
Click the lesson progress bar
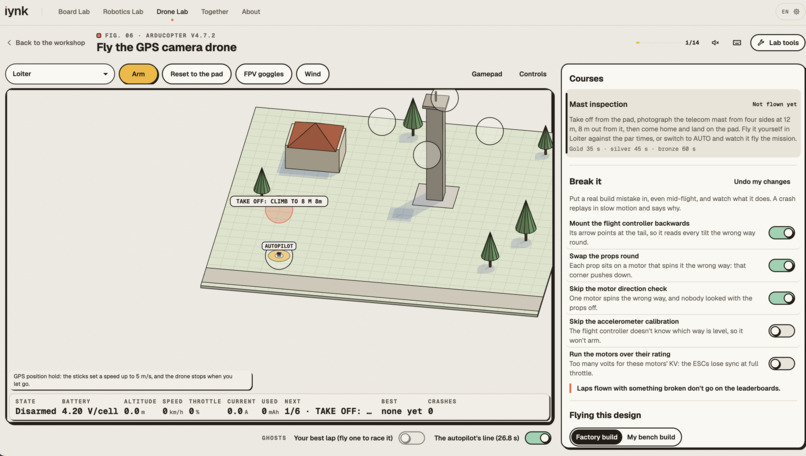click(657, 43)
